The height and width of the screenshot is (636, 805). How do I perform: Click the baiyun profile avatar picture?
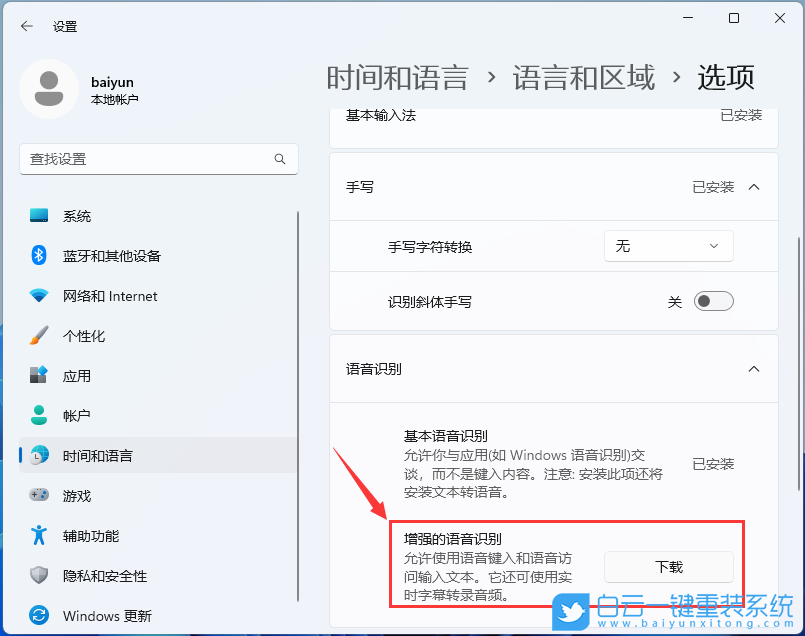click(49, 89)
